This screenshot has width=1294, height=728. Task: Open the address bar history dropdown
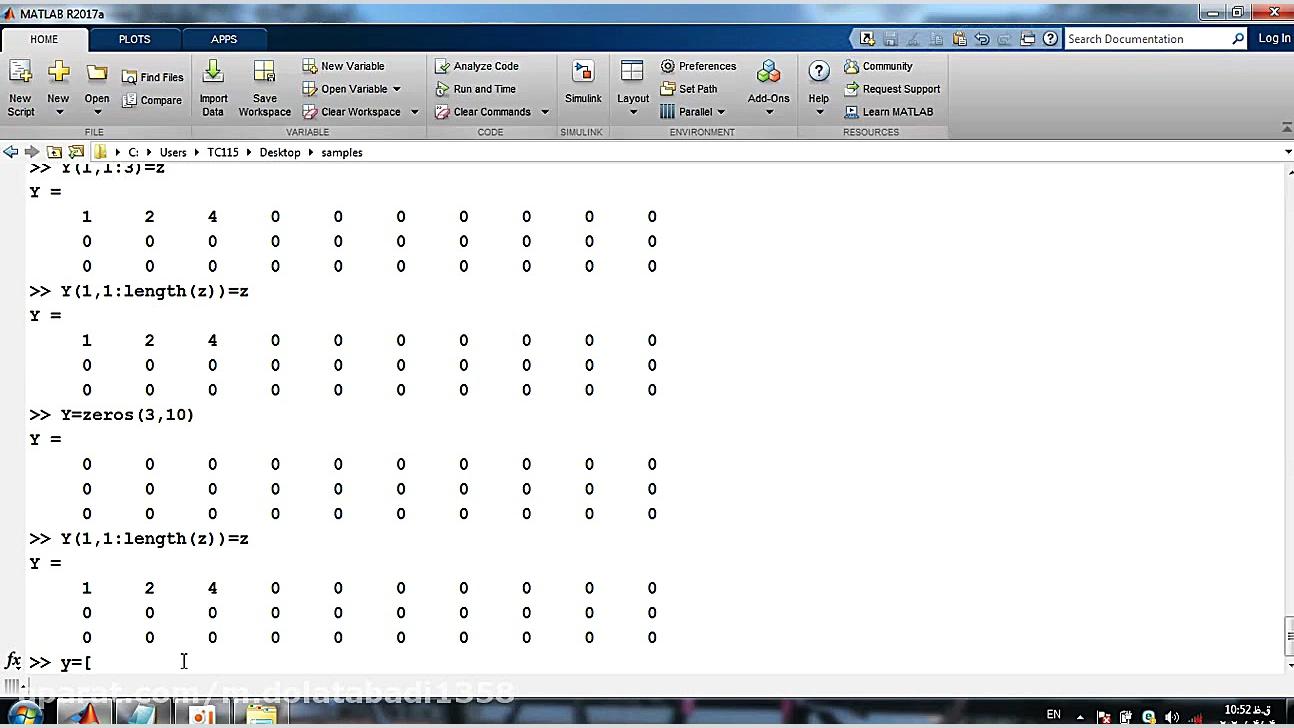(x=1287, y=152)
